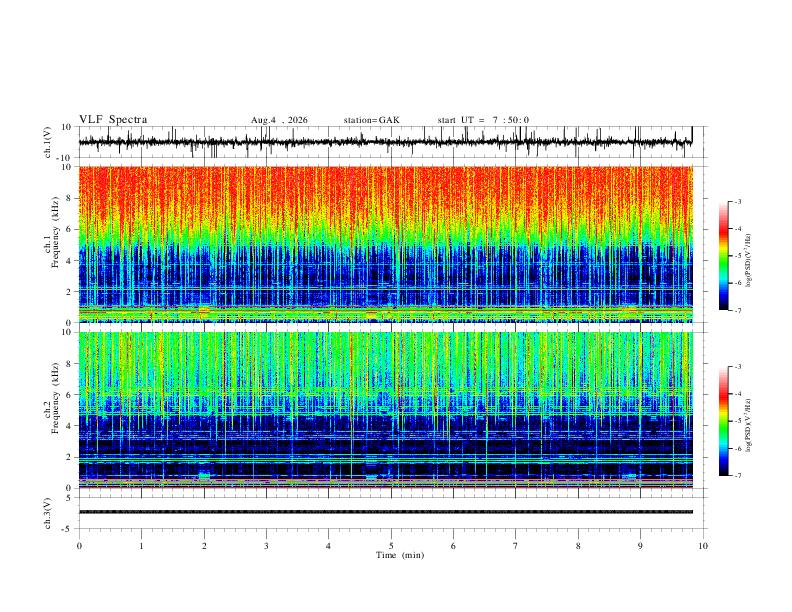The image size is (792, 612).
Task: Click the 5 minute tick on time axis
Action: [391, 546]
